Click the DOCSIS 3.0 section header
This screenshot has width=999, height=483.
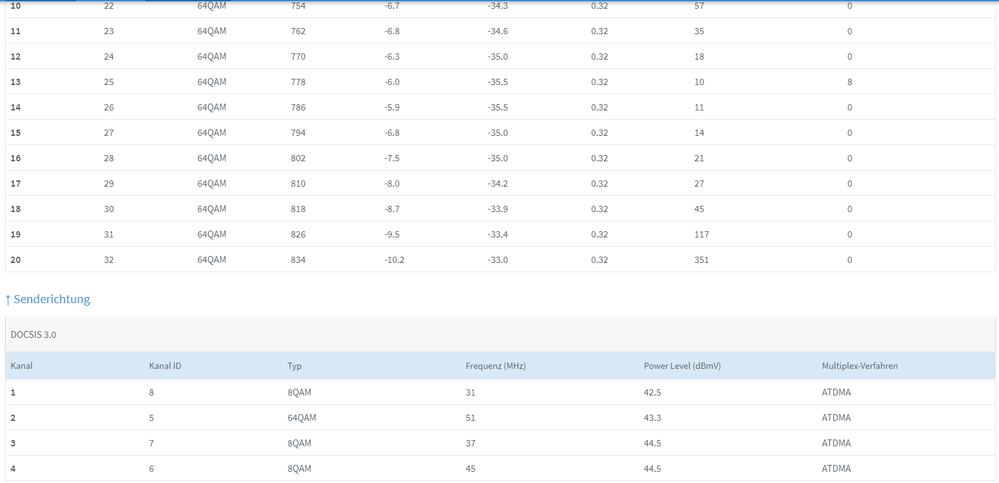(x=34, y=335)
